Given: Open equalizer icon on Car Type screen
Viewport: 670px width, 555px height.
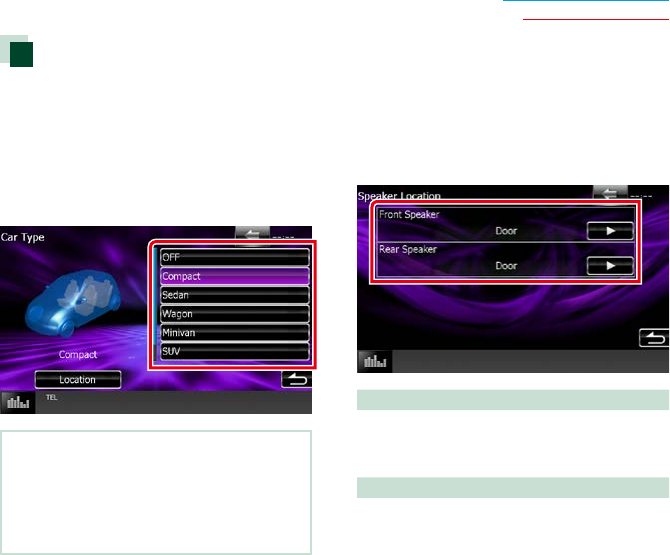Looking at the screenshot, I should coord(18,402).
